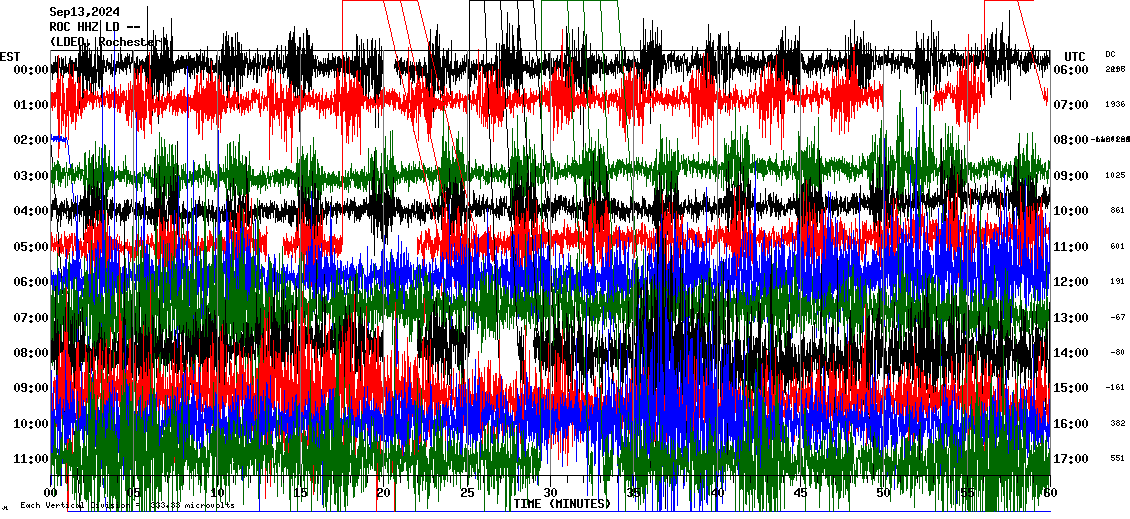Image resolution: width=1130 pixels, height=519 pixels.
Task: Select the DC value 1025
Action: (1115, 176)
